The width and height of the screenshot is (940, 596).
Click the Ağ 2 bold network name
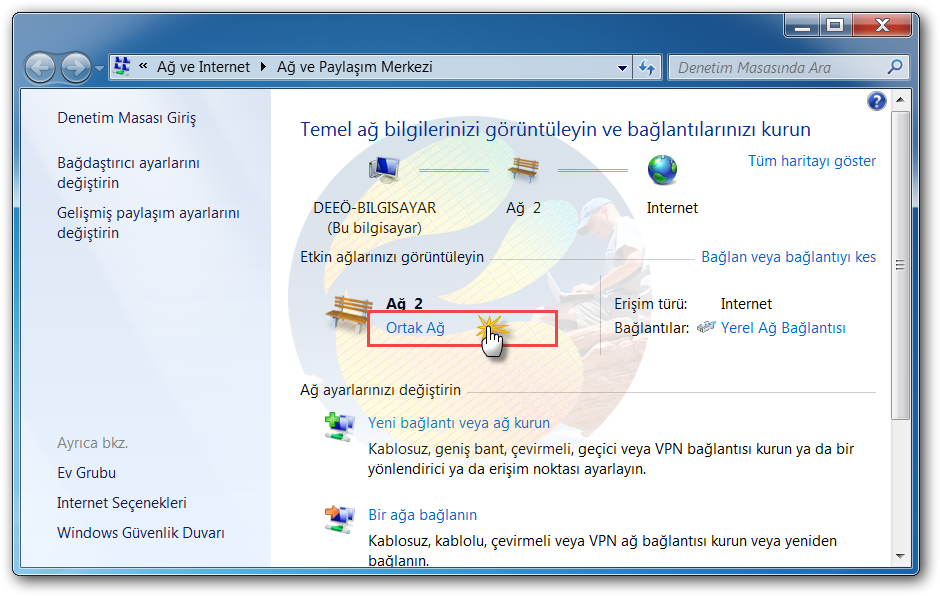404,304
